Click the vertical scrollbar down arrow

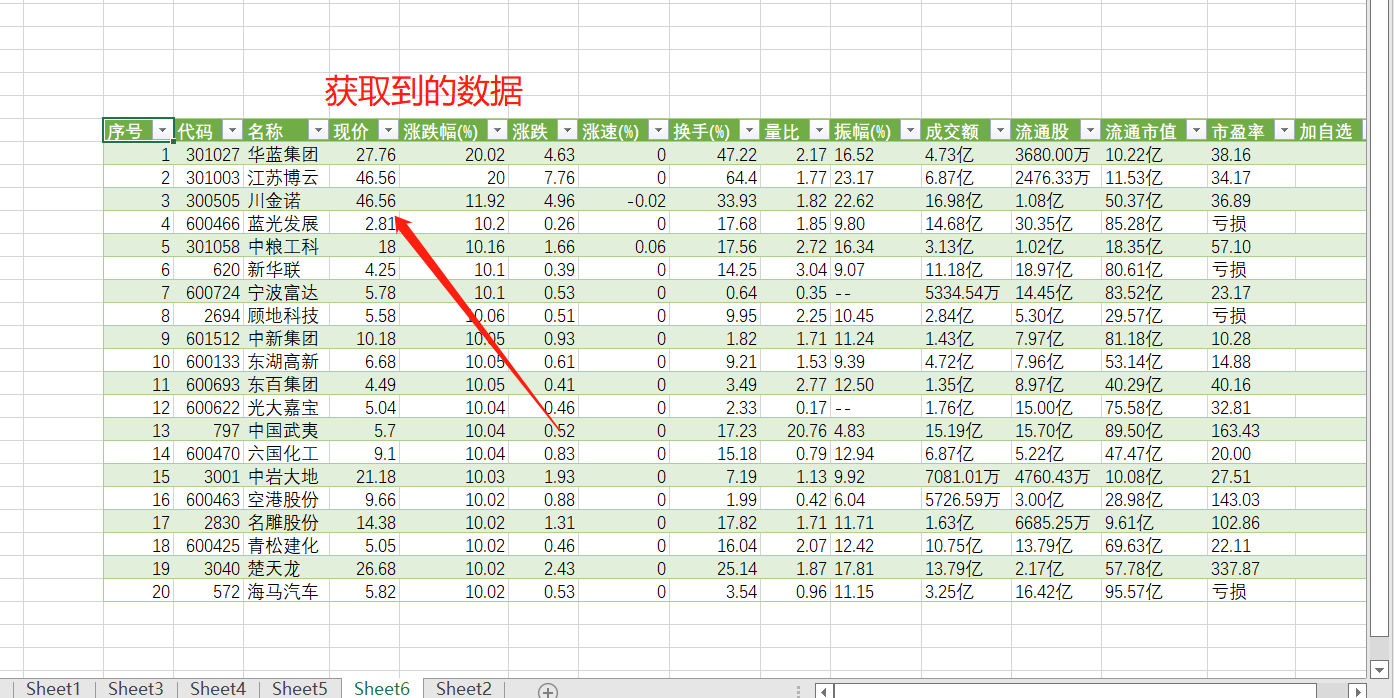click(x=1380, y=668)
